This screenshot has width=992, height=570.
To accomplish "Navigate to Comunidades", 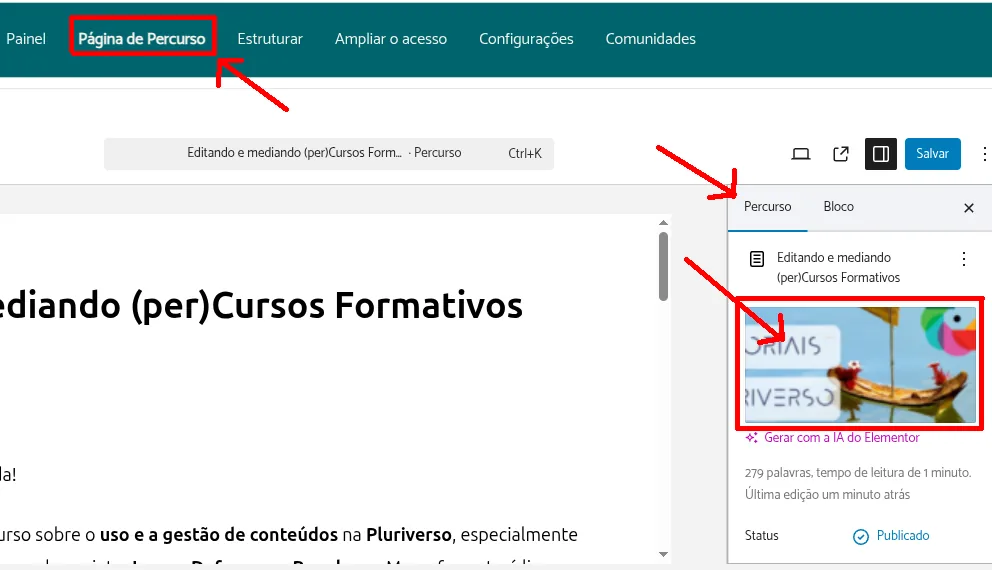I will click(650, 39).
